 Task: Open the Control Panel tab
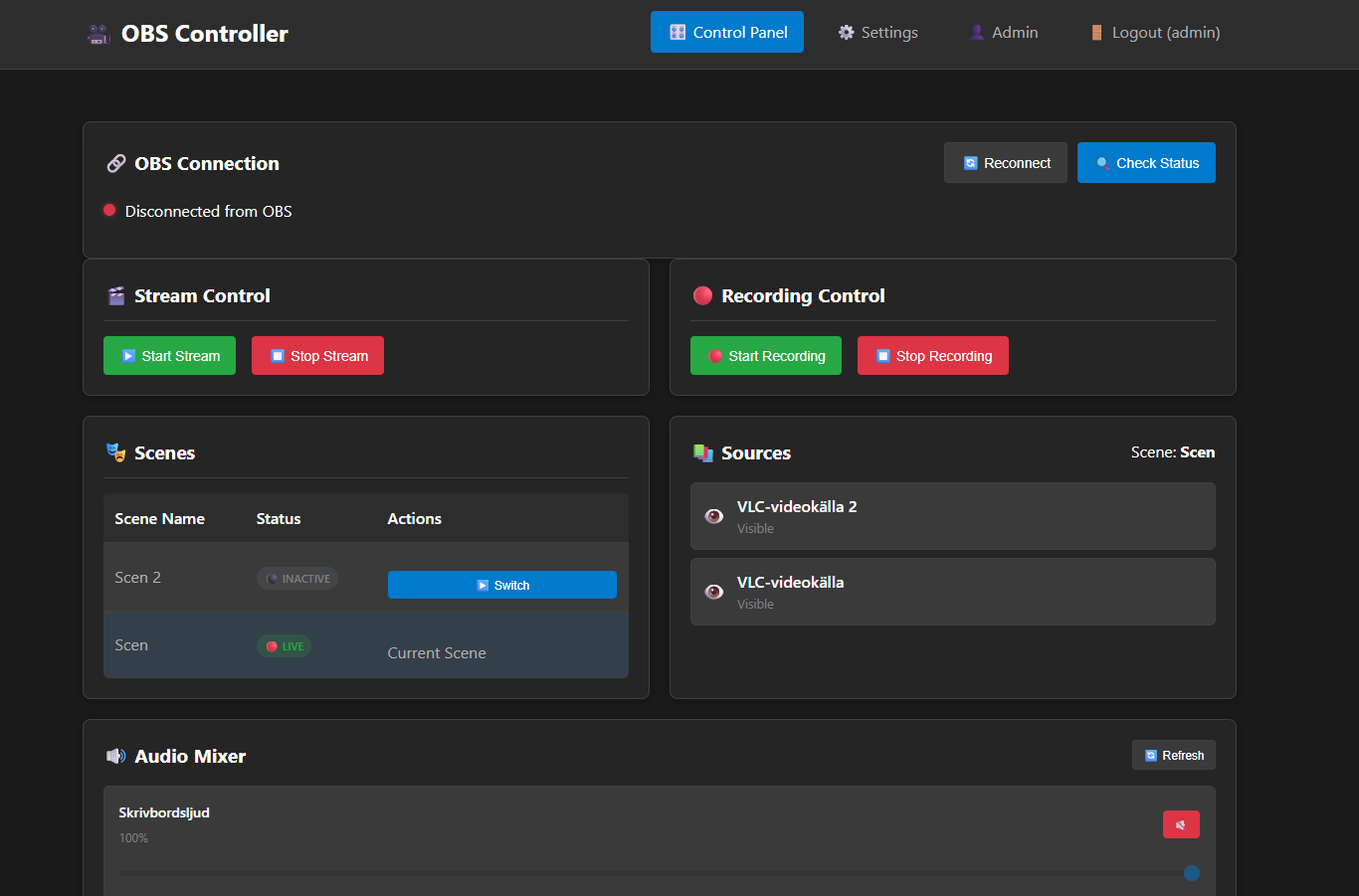pos(727,32)
